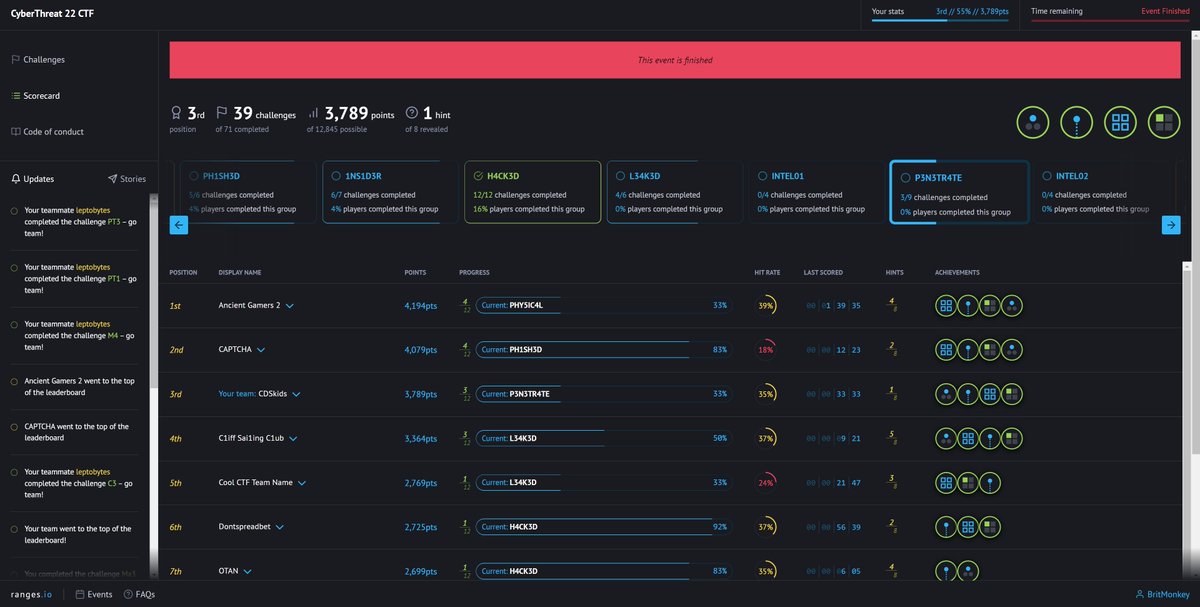Click the PH1SH3D 83% progress bar for CAPTCHA
This screenshot has width=1200, height=607.
[x=606, y=350]
